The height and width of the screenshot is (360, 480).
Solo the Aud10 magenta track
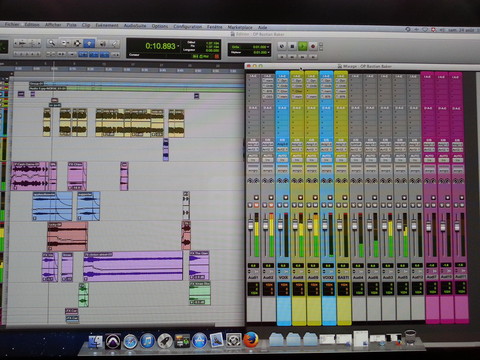[441, 205]
